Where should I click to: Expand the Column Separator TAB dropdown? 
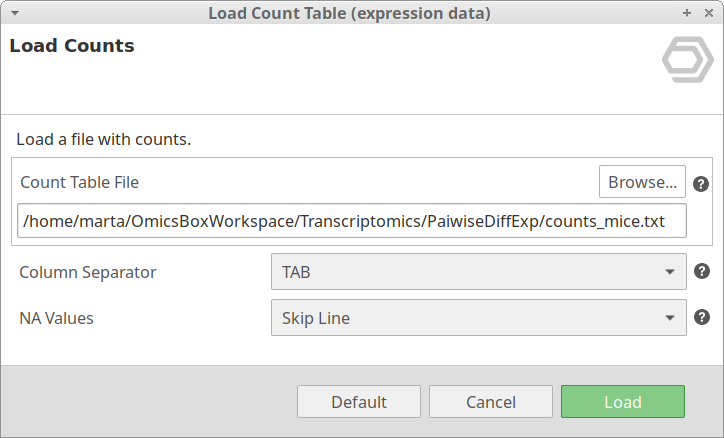pos(478,271)
